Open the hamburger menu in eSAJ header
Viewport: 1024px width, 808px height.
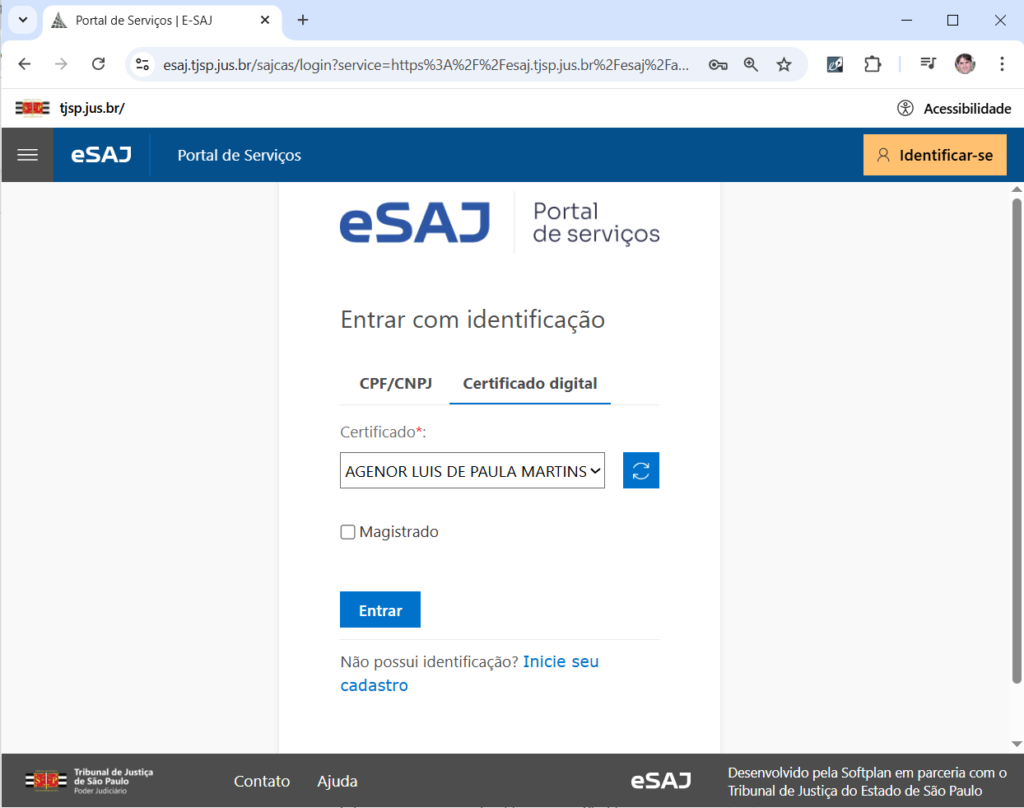(x=27, y=155)
